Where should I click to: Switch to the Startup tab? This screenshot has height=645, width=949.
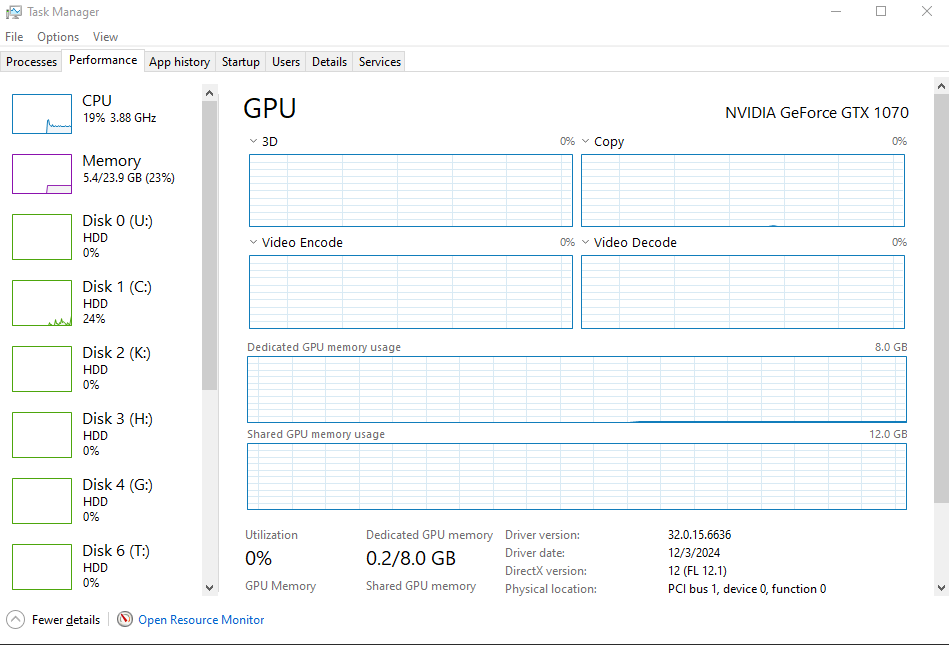click(x=241, y=62)
